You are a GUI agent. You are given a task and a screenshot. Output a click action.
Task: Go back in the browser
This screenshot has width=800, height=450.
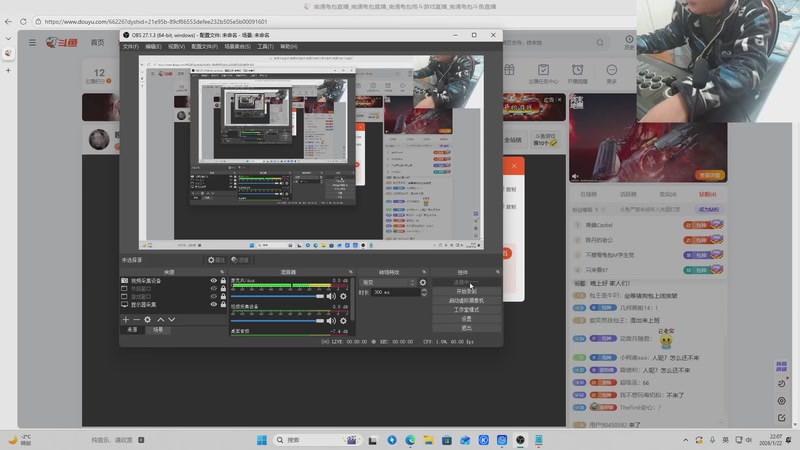point(8,21)
